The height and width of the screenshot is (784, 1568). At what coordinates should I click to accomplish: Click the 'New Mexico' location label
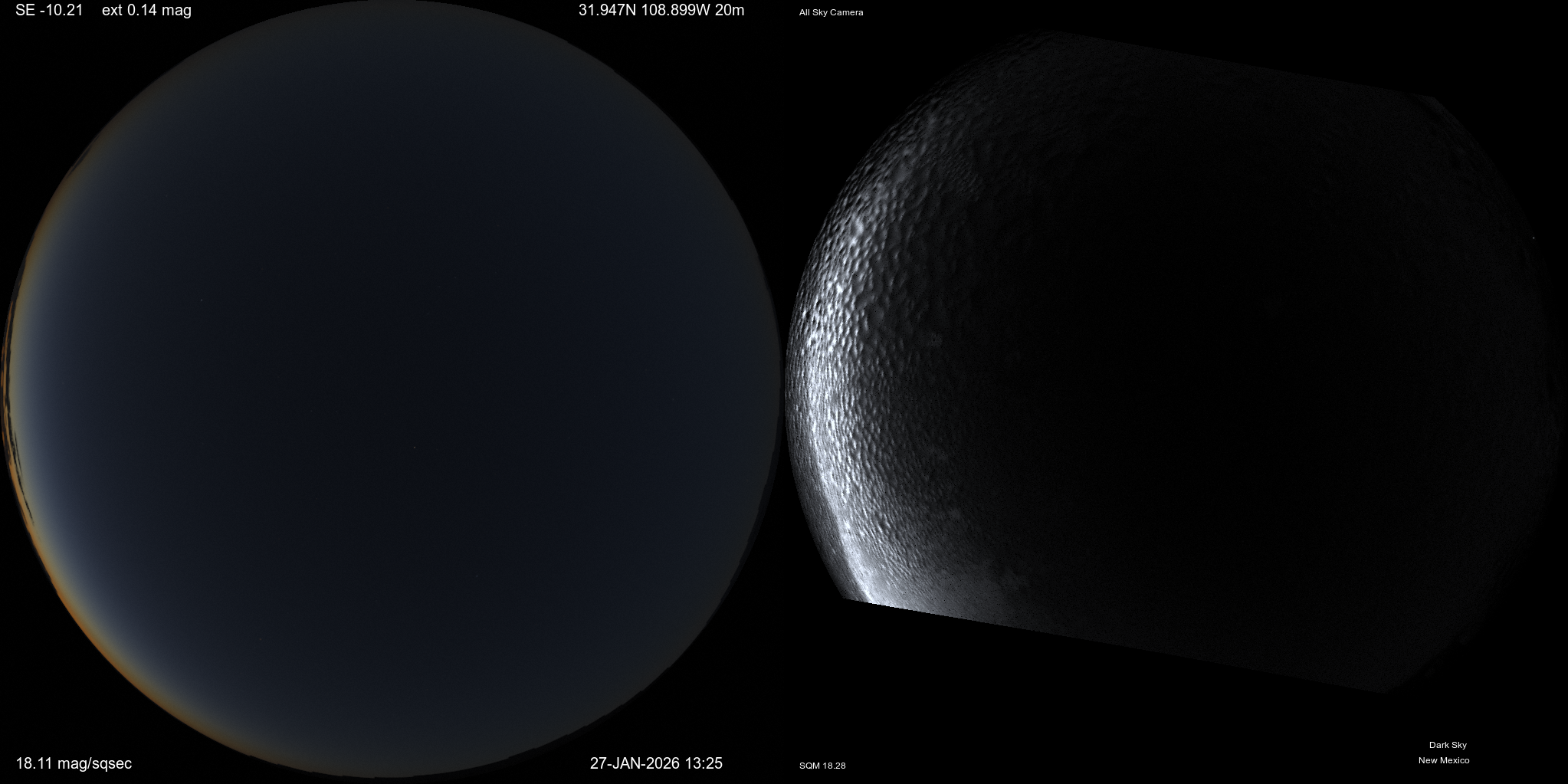(1443, 760)
